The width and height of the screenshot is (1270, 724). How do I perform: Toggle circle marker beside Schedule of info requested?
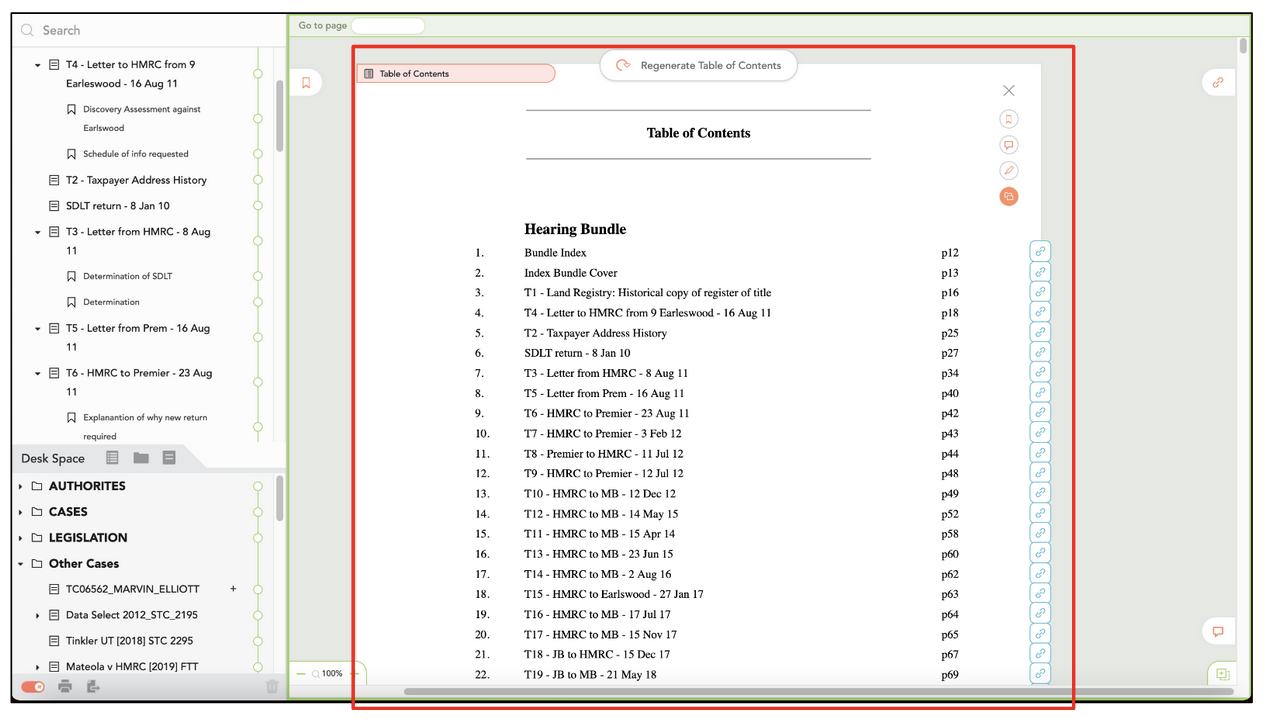[258, 154]
